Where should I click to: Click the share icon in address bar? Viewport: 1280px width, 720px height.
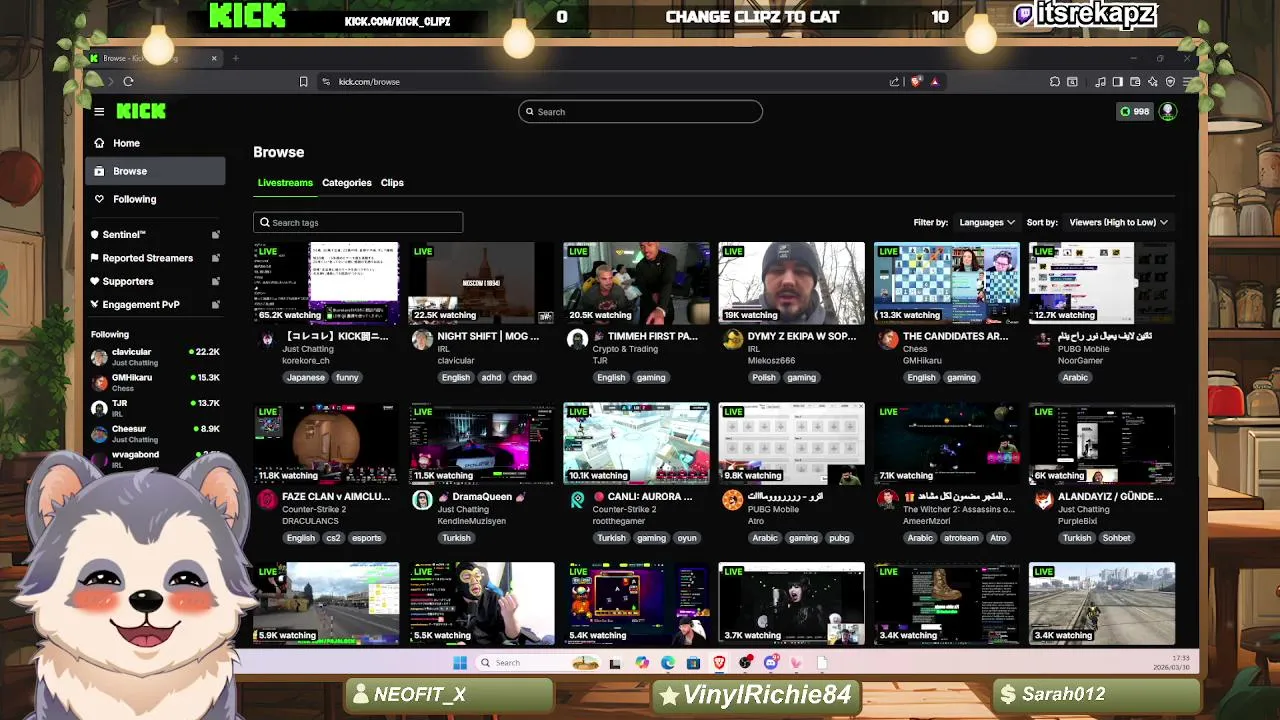pos(894,82)
